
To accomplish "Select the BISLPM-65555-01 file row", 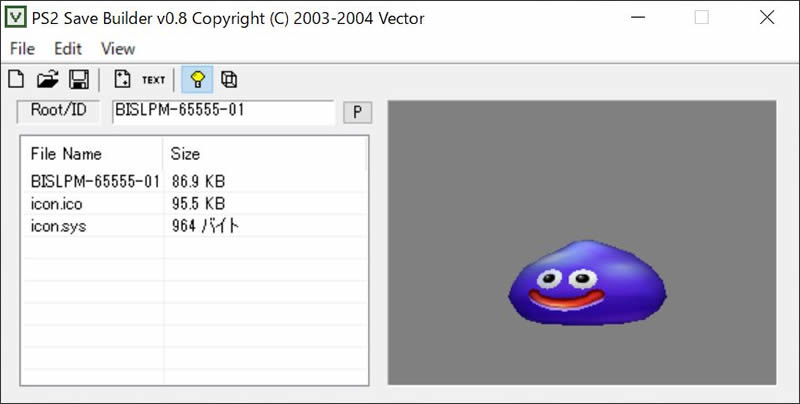I will (194, 182).
